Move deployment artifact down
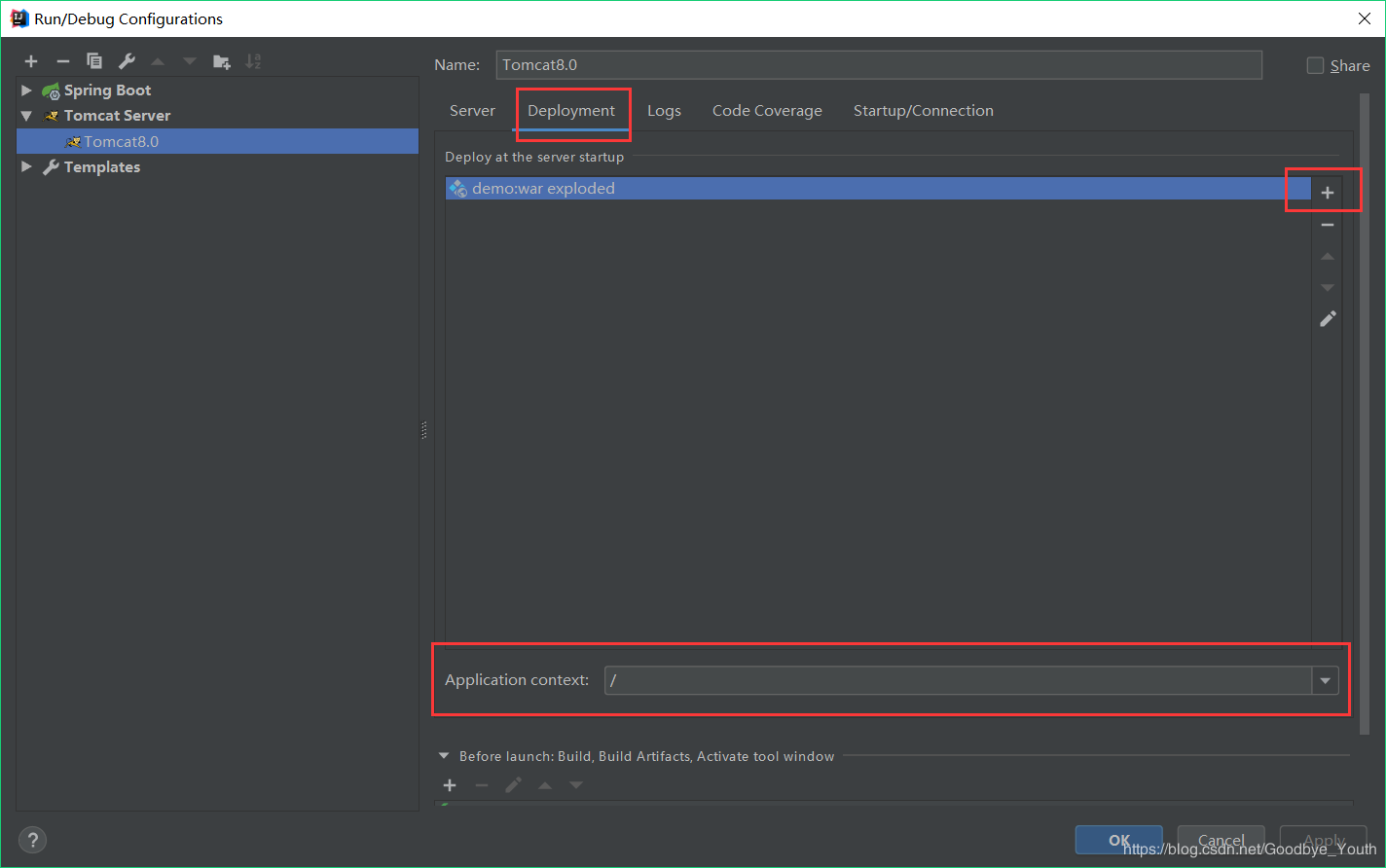 pos(1328,287)
